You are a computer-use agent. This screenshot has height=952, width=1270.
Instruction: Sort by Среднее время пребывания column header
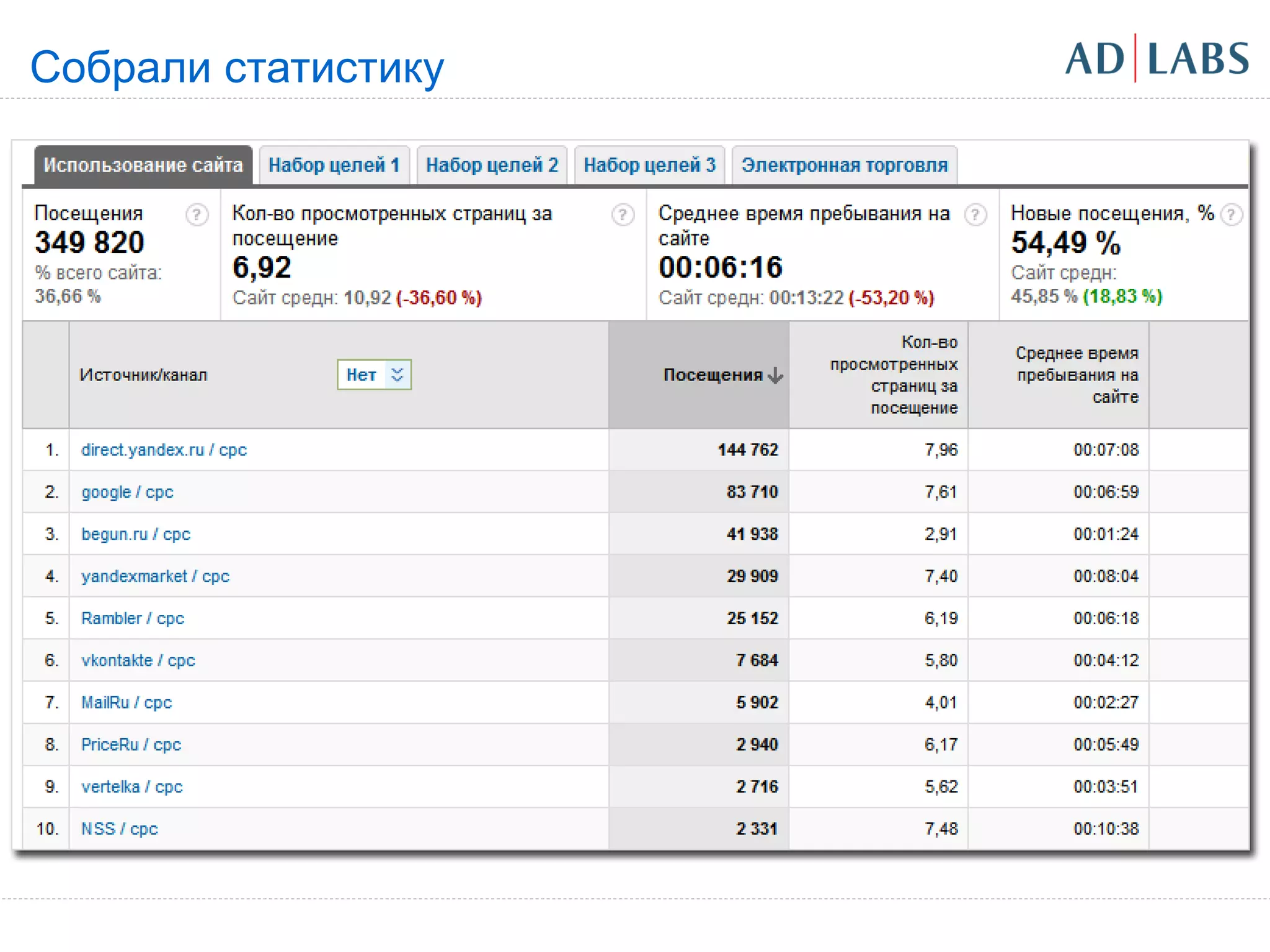pyautogui.click(x=1077, y=375)
